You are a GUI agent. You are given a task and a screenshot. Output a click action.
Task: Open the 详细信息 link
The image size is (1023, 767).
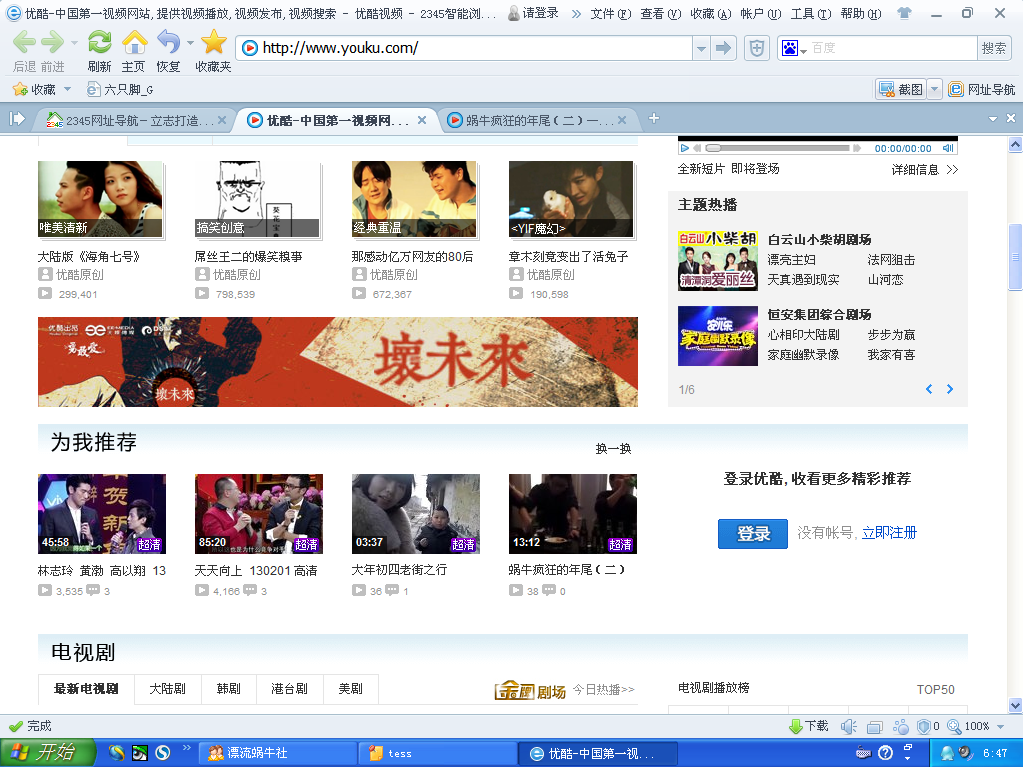tap(924, 170)
